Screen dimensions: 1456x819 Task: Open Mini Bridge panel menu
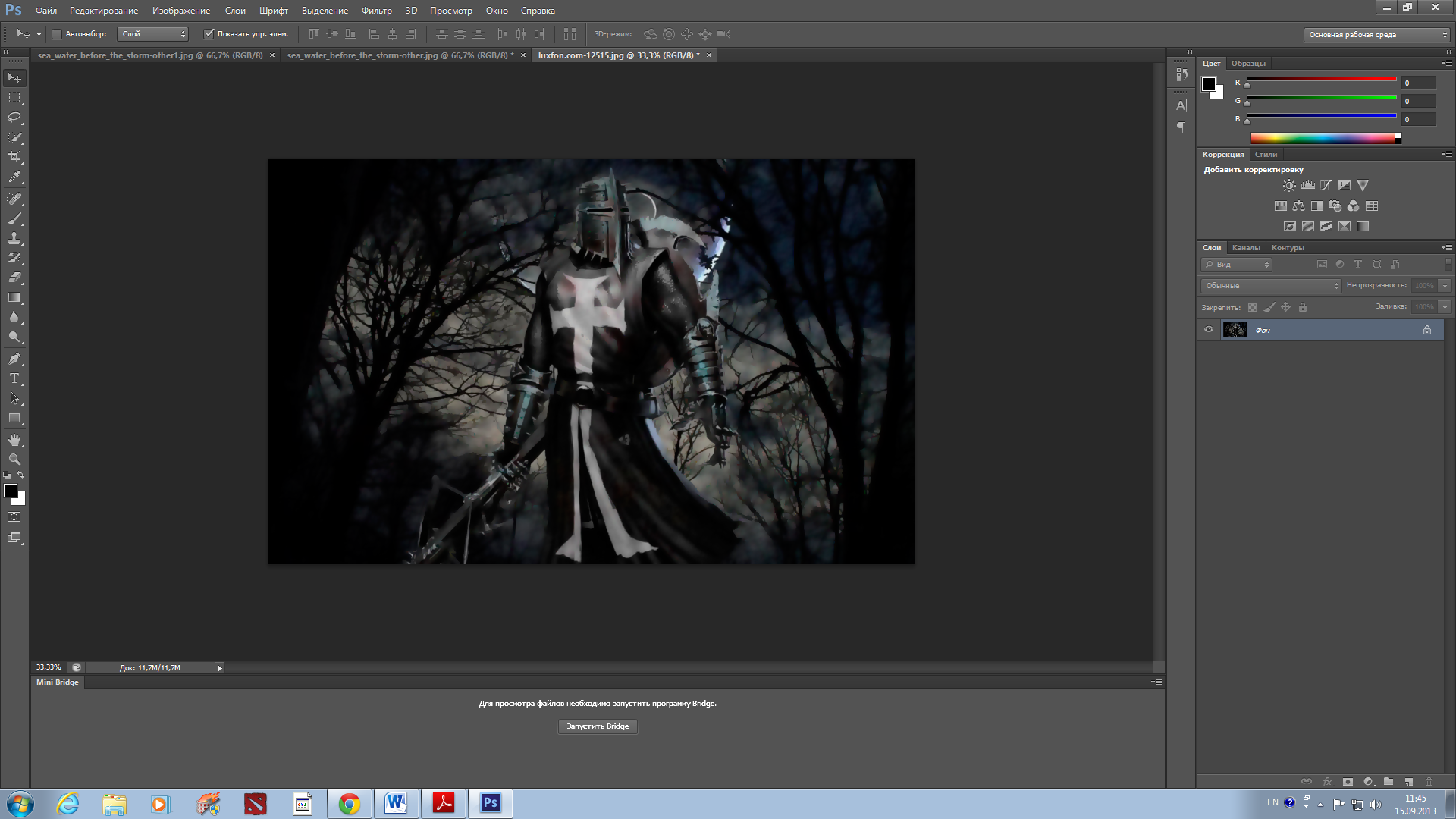click(1156, 682)
